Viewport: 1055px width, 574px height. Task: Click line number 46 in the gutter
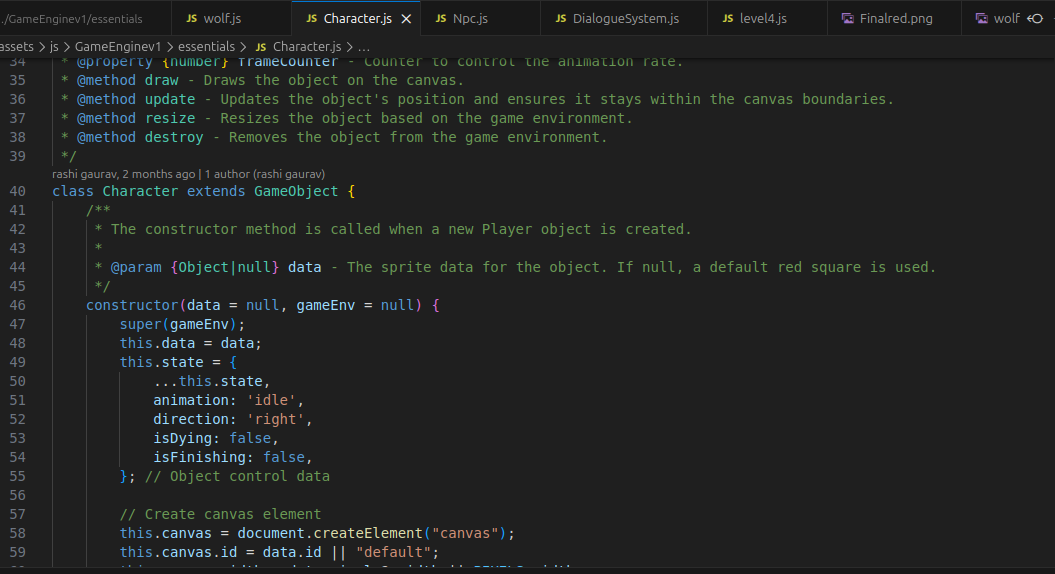tap(17, 306)
